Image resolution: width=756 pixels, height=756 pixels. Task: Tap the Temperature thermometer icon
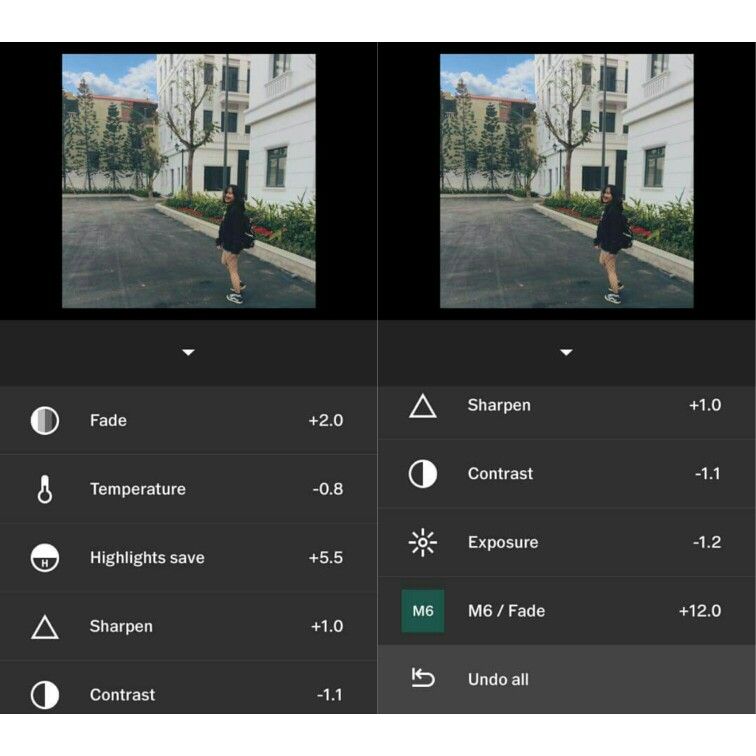pos(45,489)
